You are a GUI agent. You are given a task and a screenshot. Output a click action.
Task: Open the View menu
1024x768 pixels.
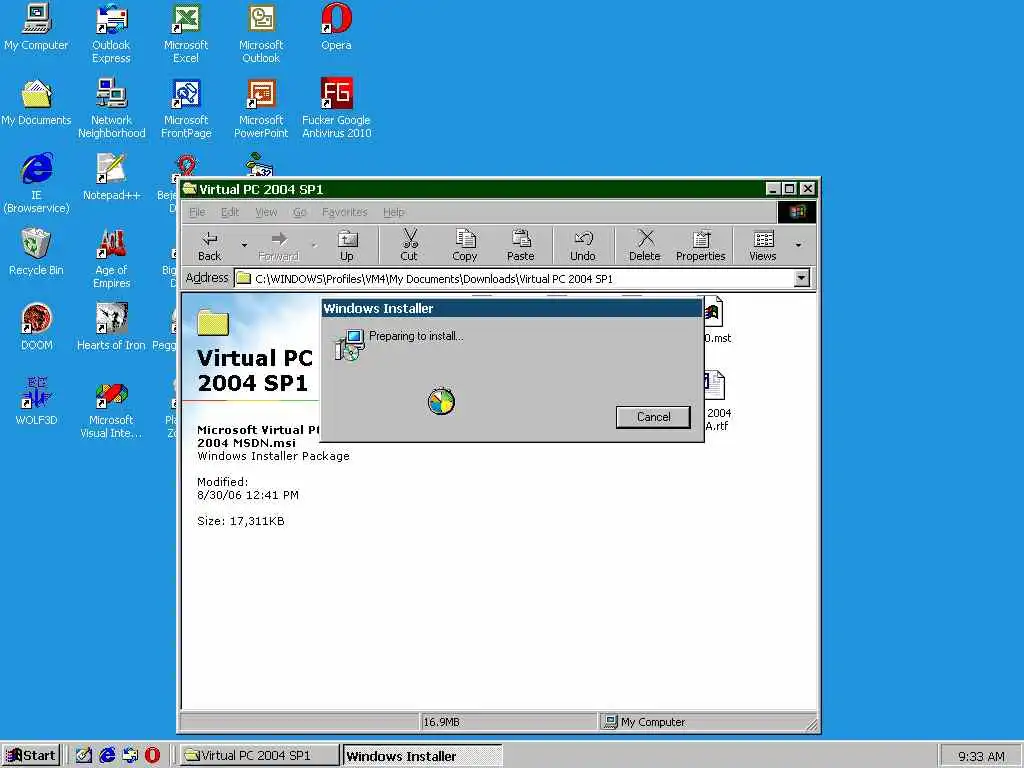[266, 212]
